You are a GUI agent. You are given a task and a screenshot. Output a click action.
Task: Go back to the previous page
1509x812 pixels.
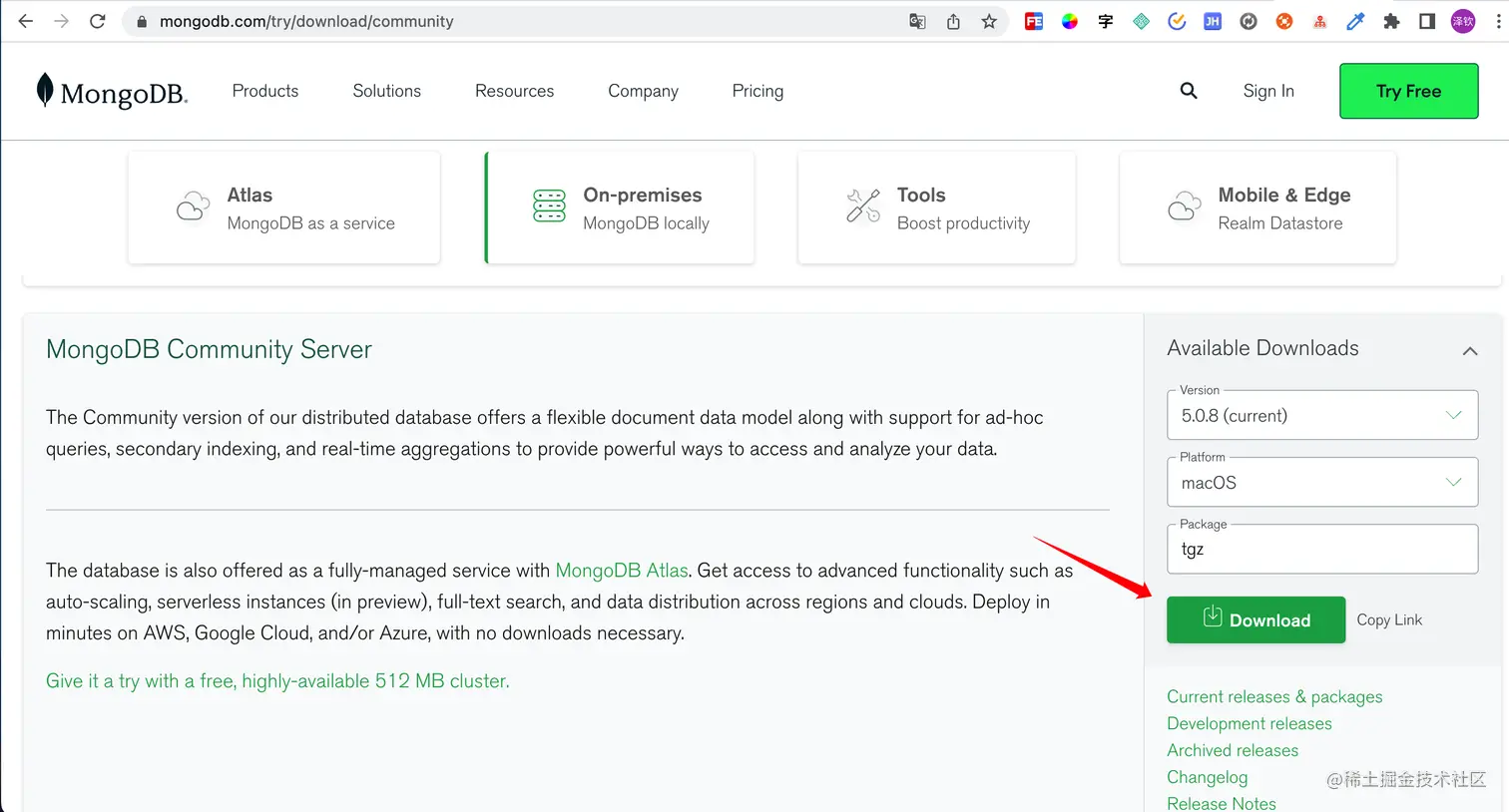tap(26, 21)
